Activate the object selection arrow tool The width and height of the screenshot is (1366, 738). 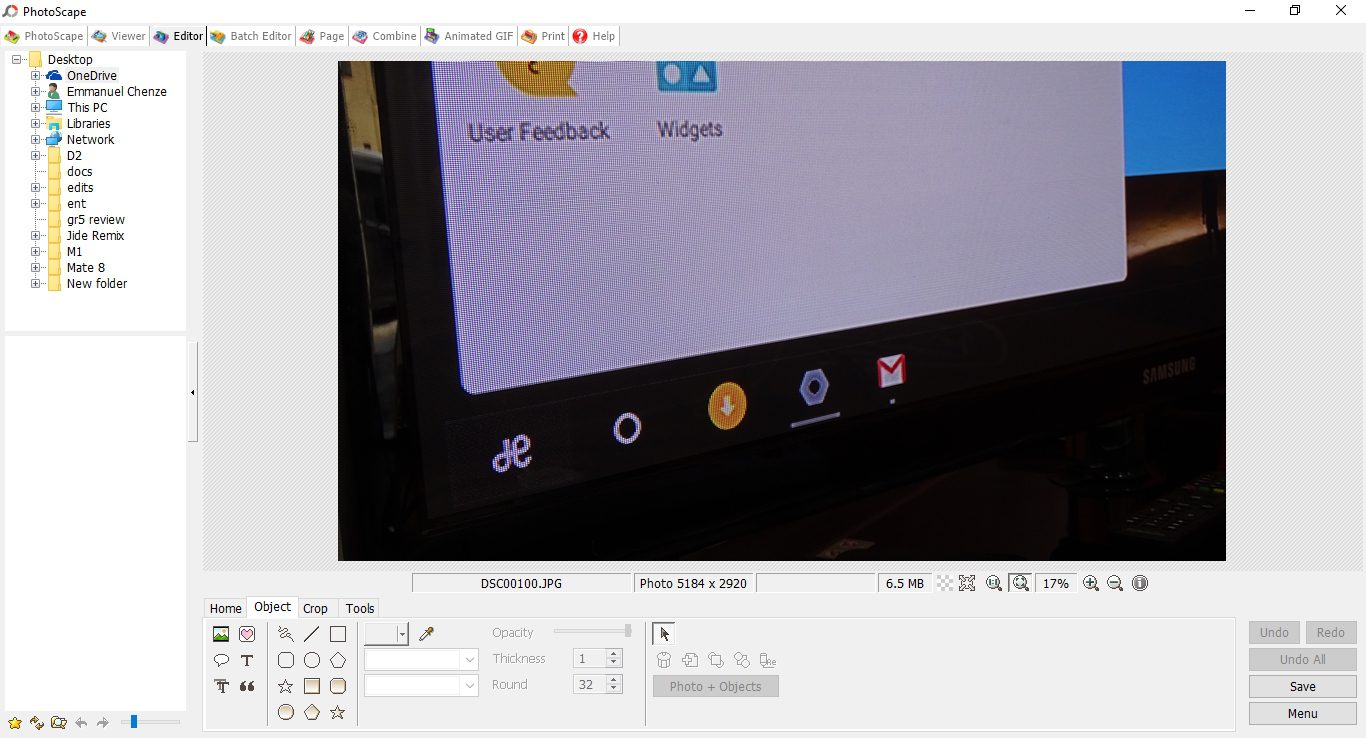tap(664, 634)
